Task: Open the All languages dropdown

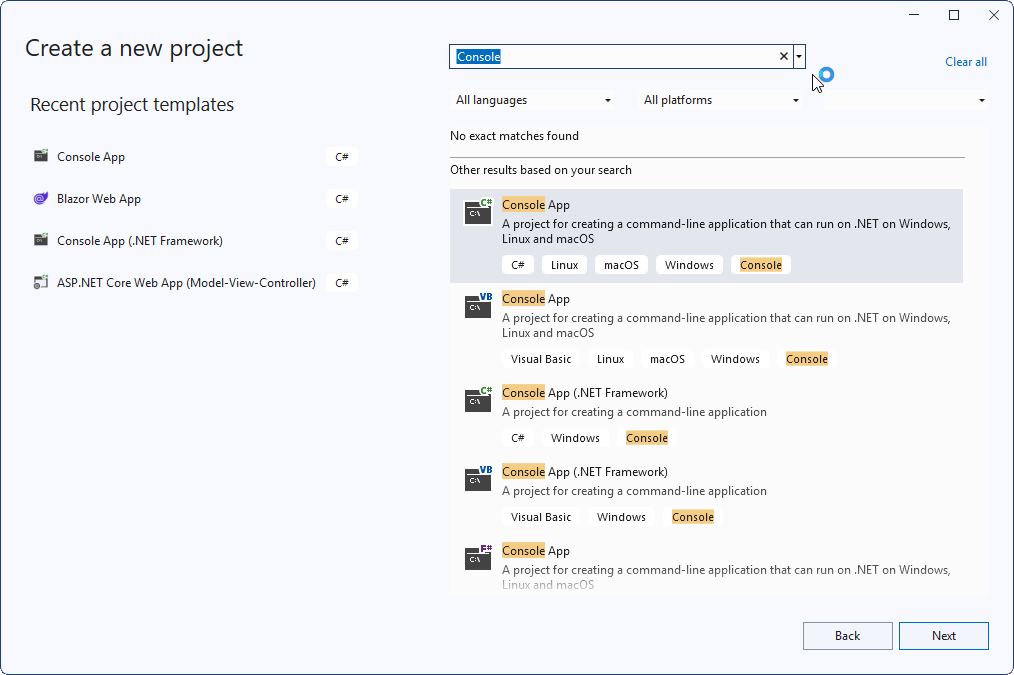Action: pyautogui.click(x=534, y=100)
